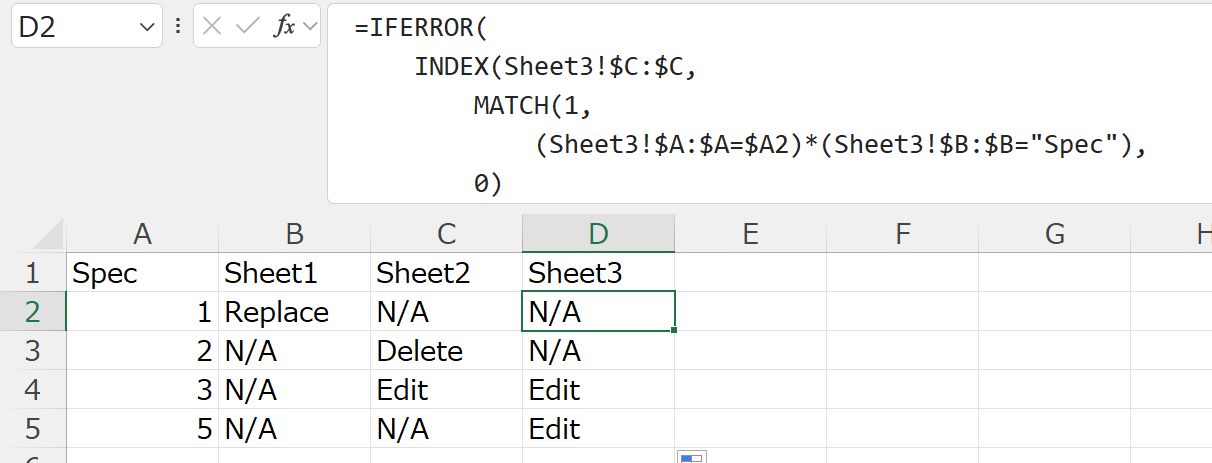Open the Name Box dropdown arrow

(x=145, y=27)
